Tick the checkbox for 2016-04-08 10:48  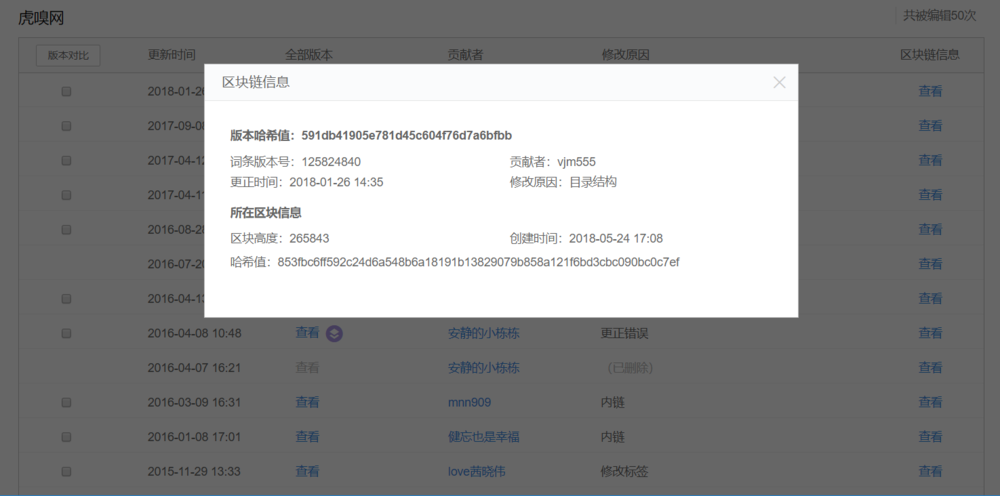pos(66,333)
